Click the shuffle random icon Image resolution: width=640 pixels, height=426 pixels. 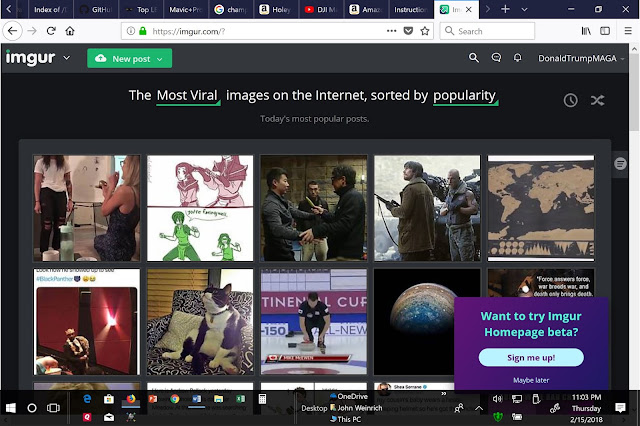tap(597, 100)
